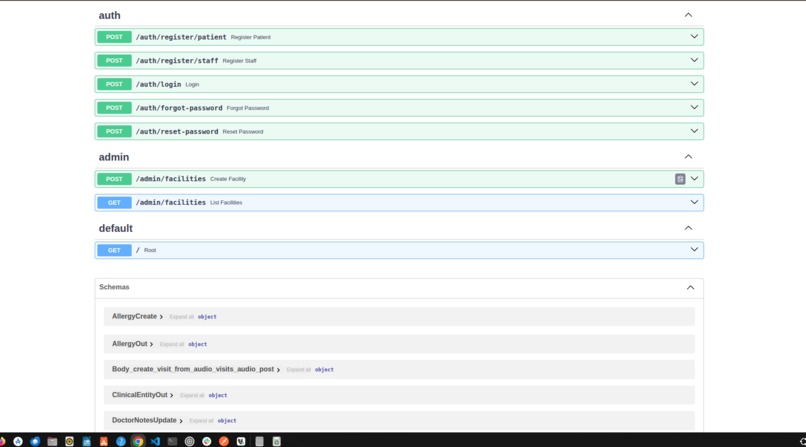
Task: Open the Terminal from the taskbar
Action: tap(172, 441)
